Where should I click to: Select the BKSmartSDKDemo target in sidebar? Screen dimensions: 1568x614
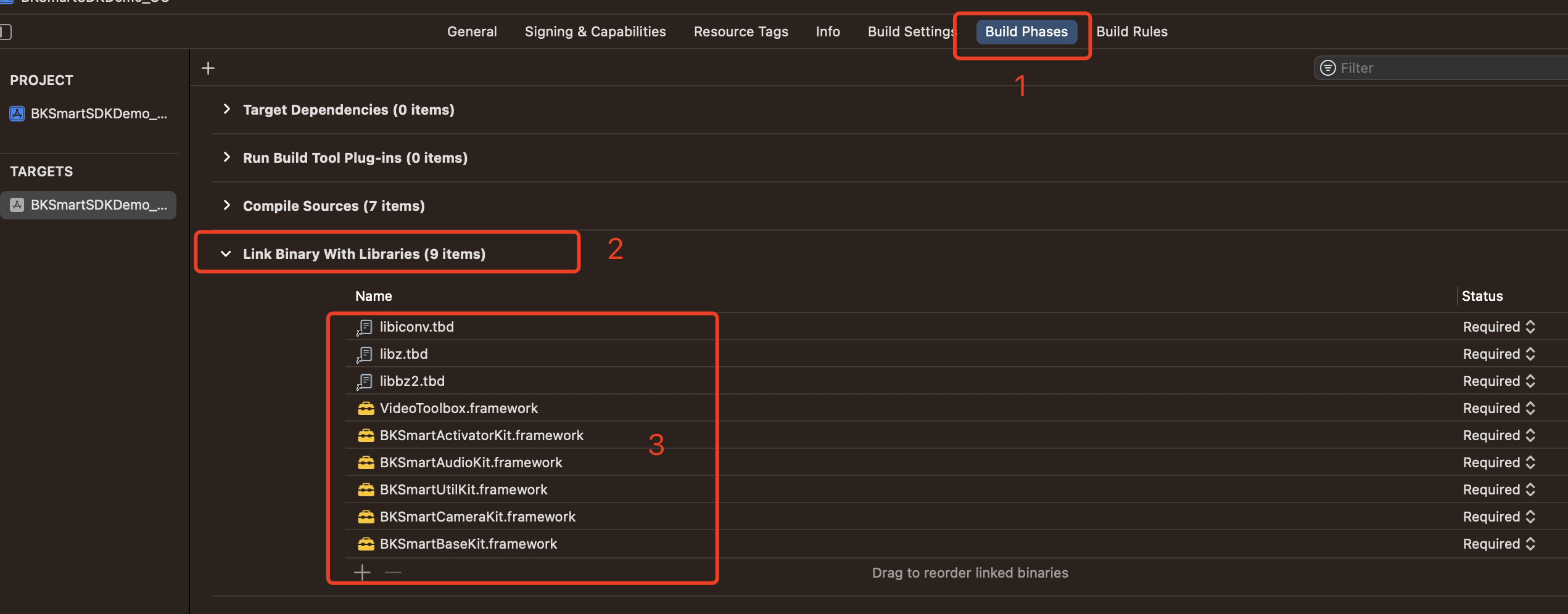click(89, 205)
